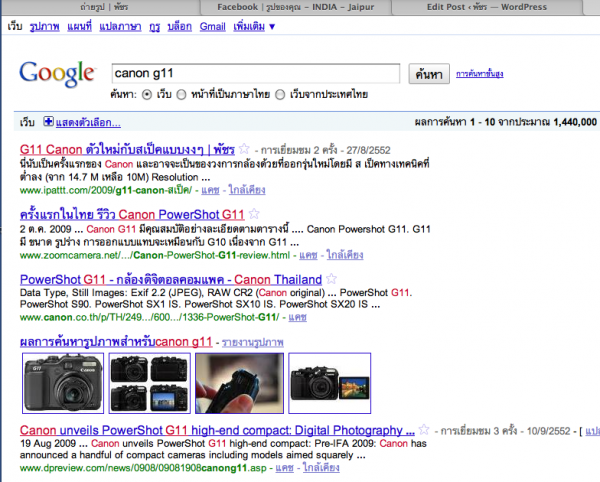Open ใกล้เคียง similar link for dpreview.com result
This screenshot has width=600, height=482.
coord(321,467)
